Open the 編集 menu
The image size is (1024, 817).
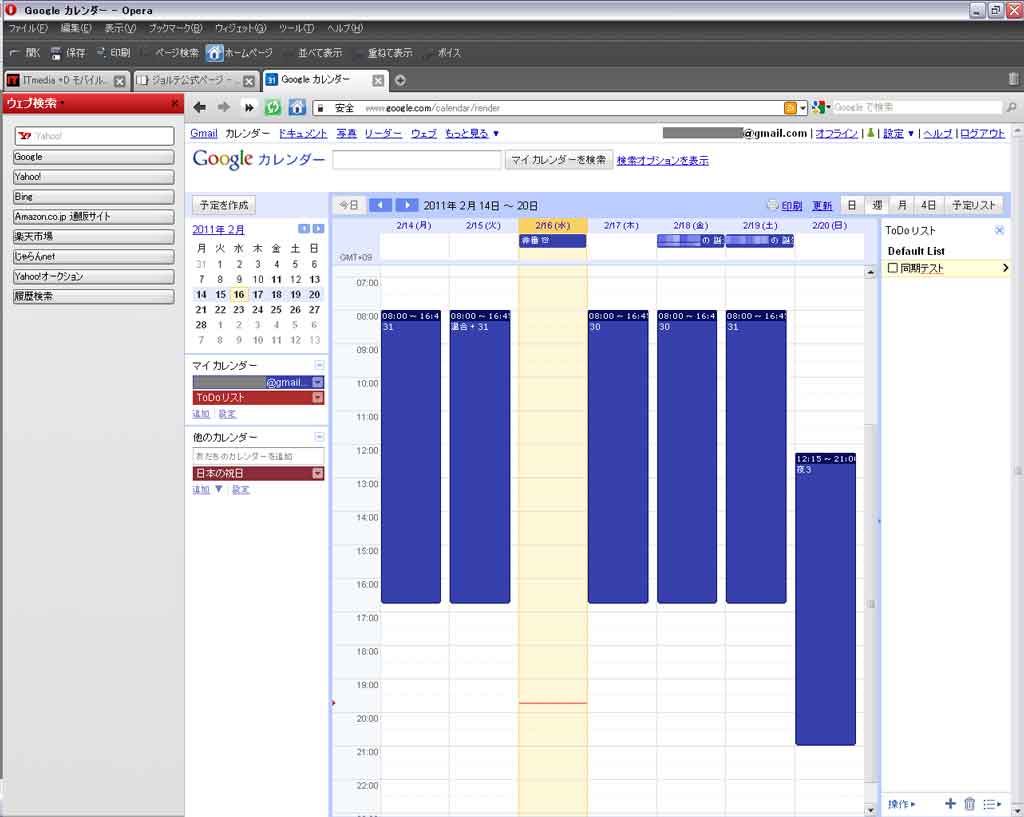click(x=76, y=28)
